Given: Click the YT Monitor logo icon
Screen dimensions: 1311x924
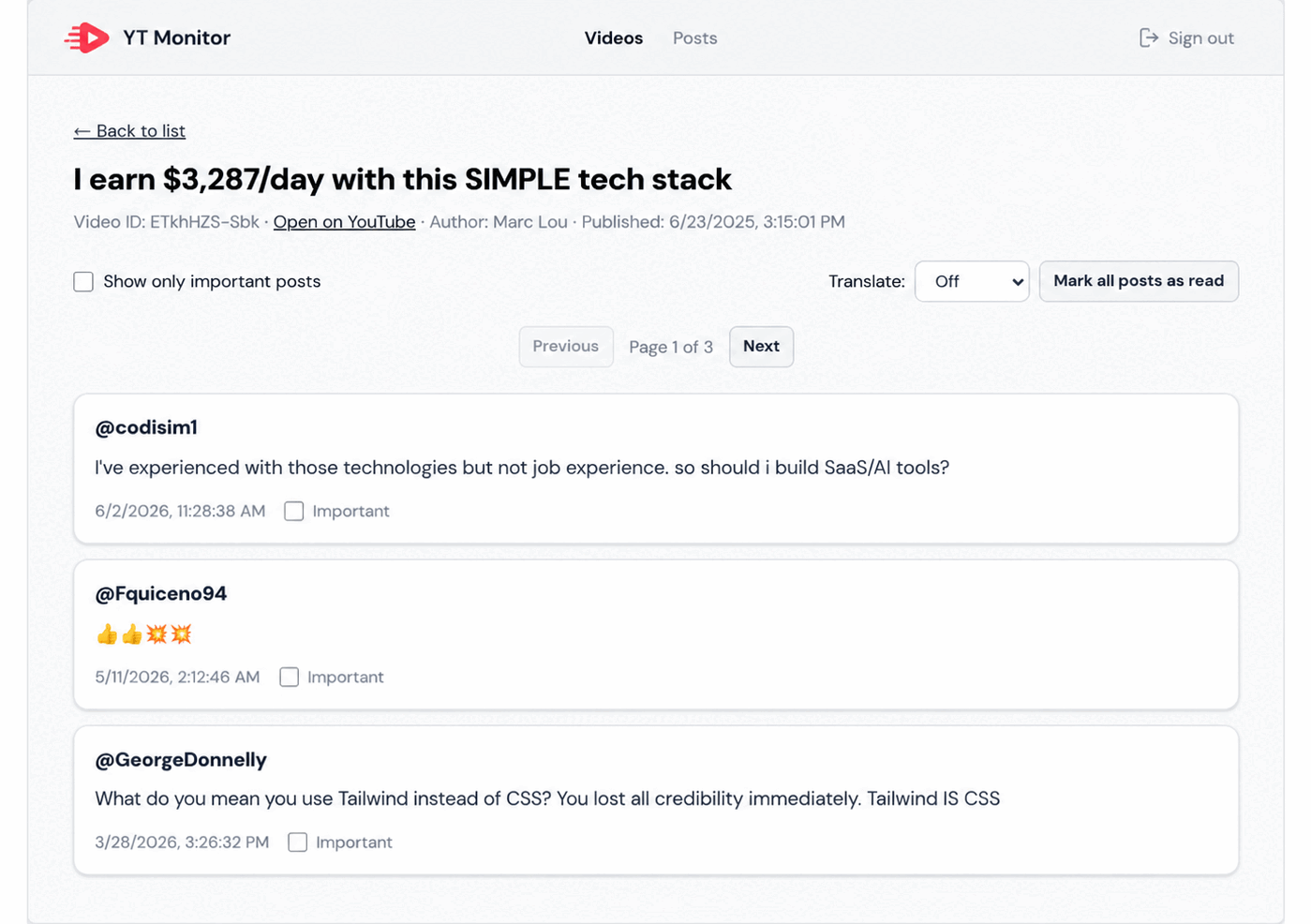Looking at the screenshot, I should click(87, 37).
